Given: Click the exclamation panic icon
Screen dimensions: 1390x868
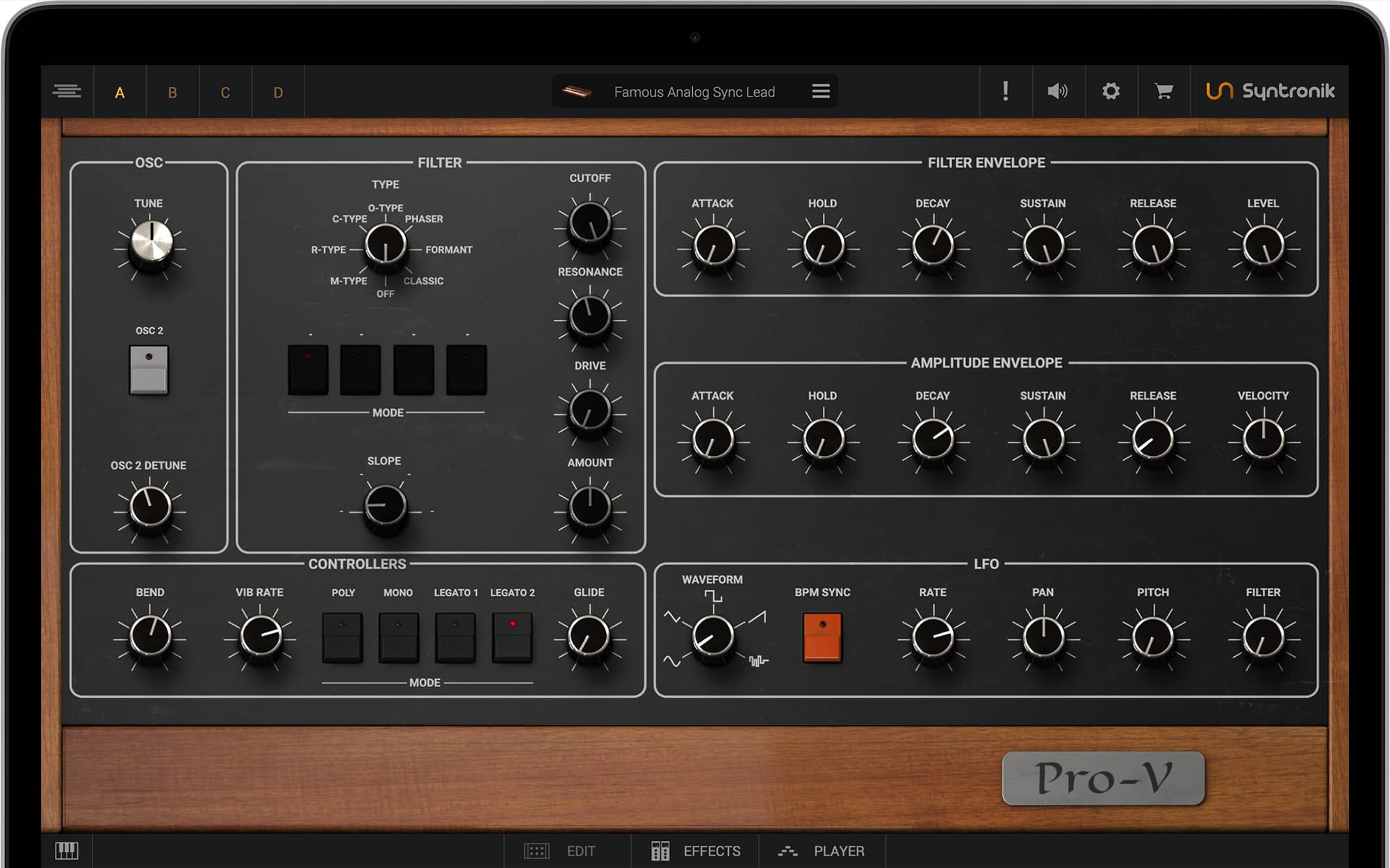Looking at the screenshot, I should [1005, 91].
